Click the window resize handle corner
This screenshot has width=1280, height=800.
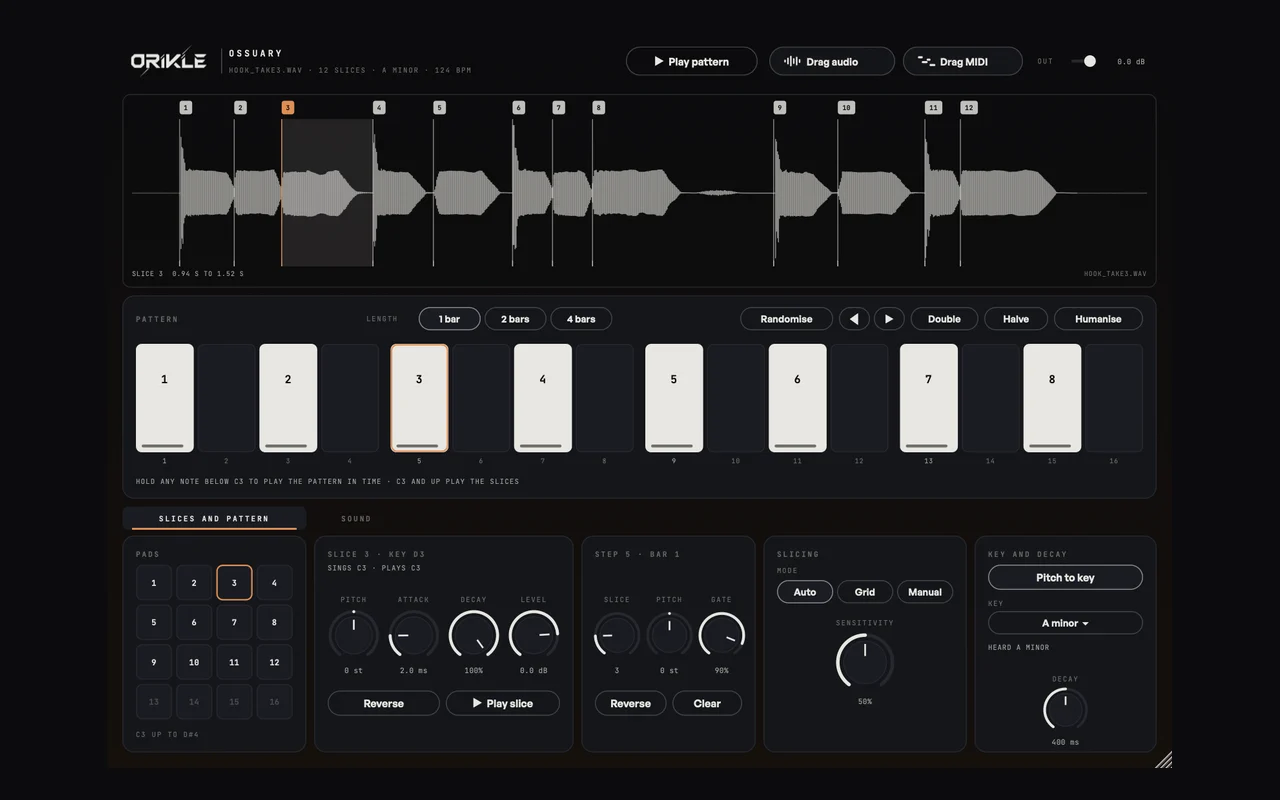(1164, 760)
